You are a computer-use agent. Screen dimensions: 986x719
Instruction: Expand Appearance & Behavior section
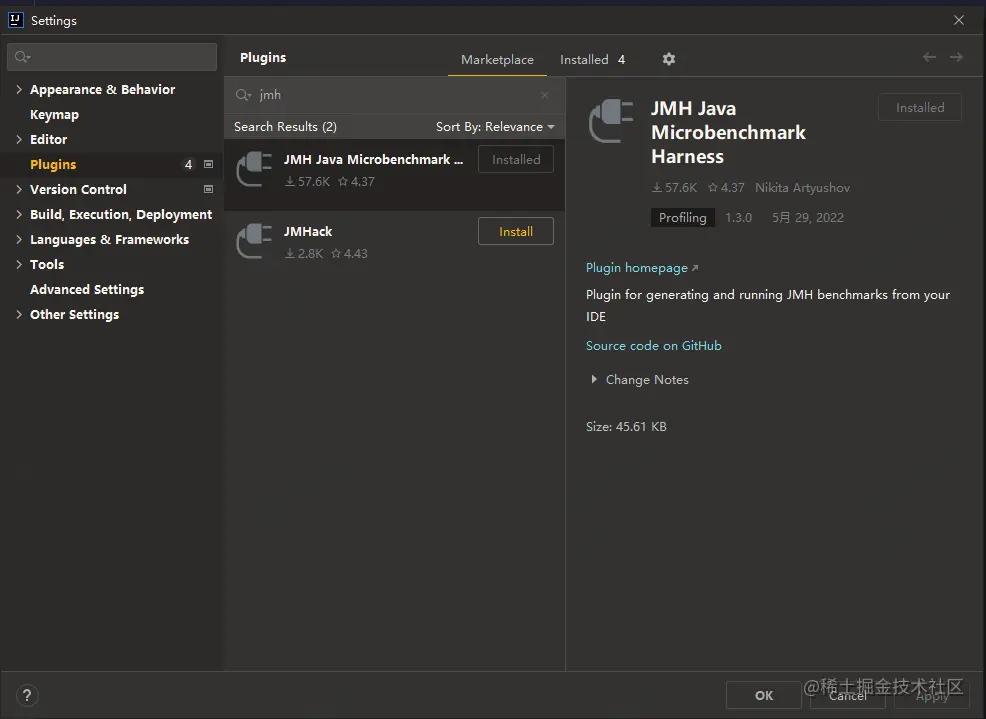[x=19, y=89]
